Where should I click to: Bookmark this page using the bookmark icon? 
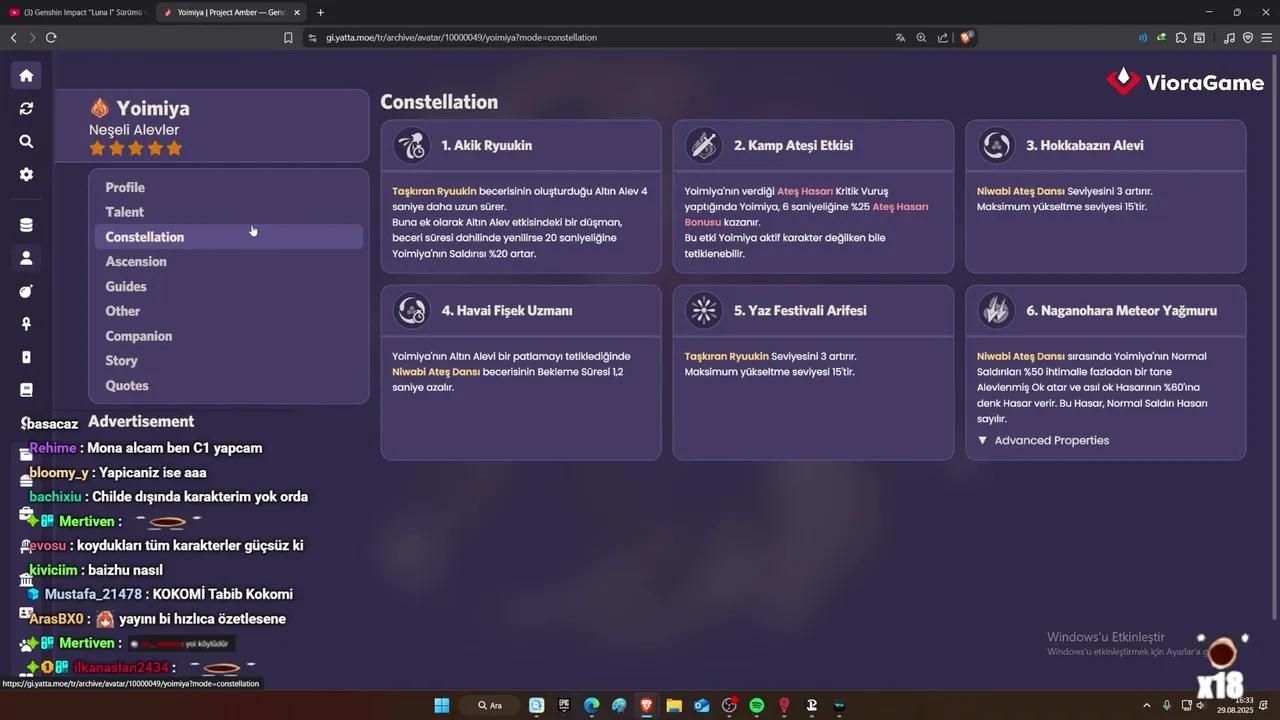coord(288,37)
